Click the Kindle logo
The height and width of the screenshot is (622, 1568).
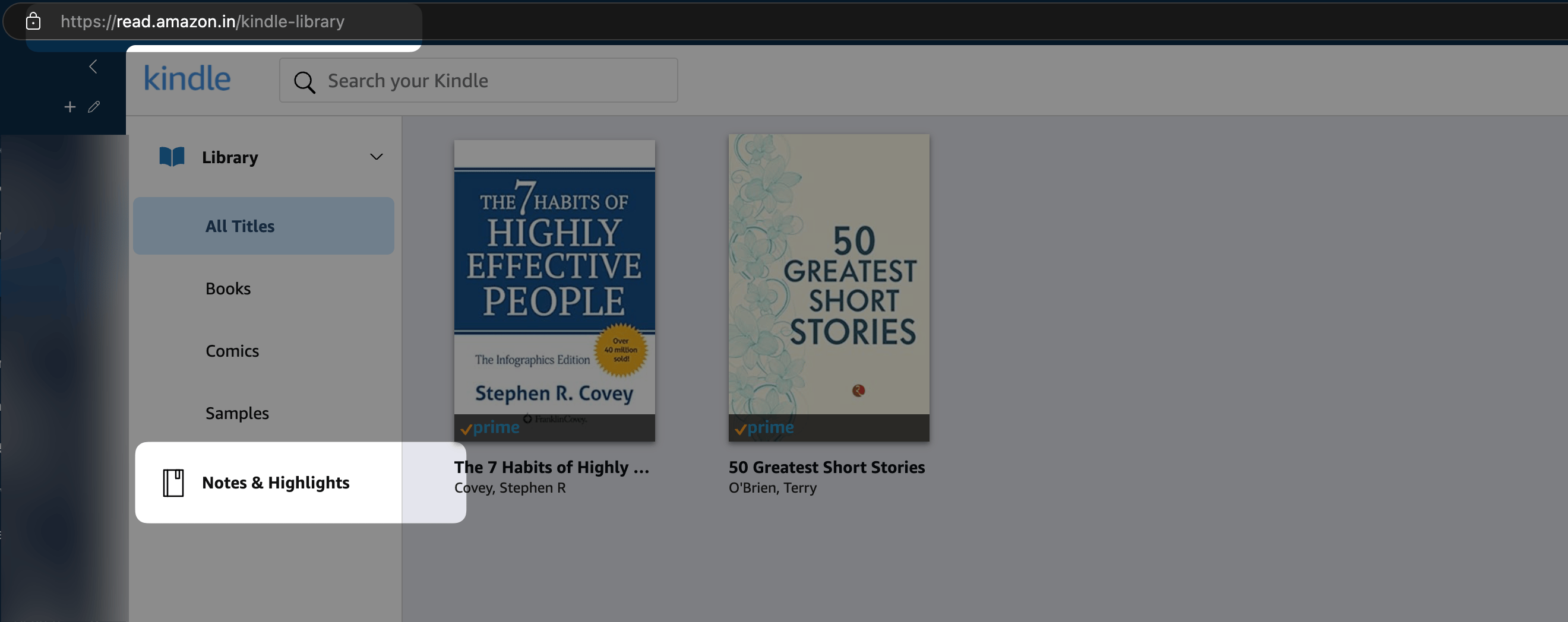187,79
